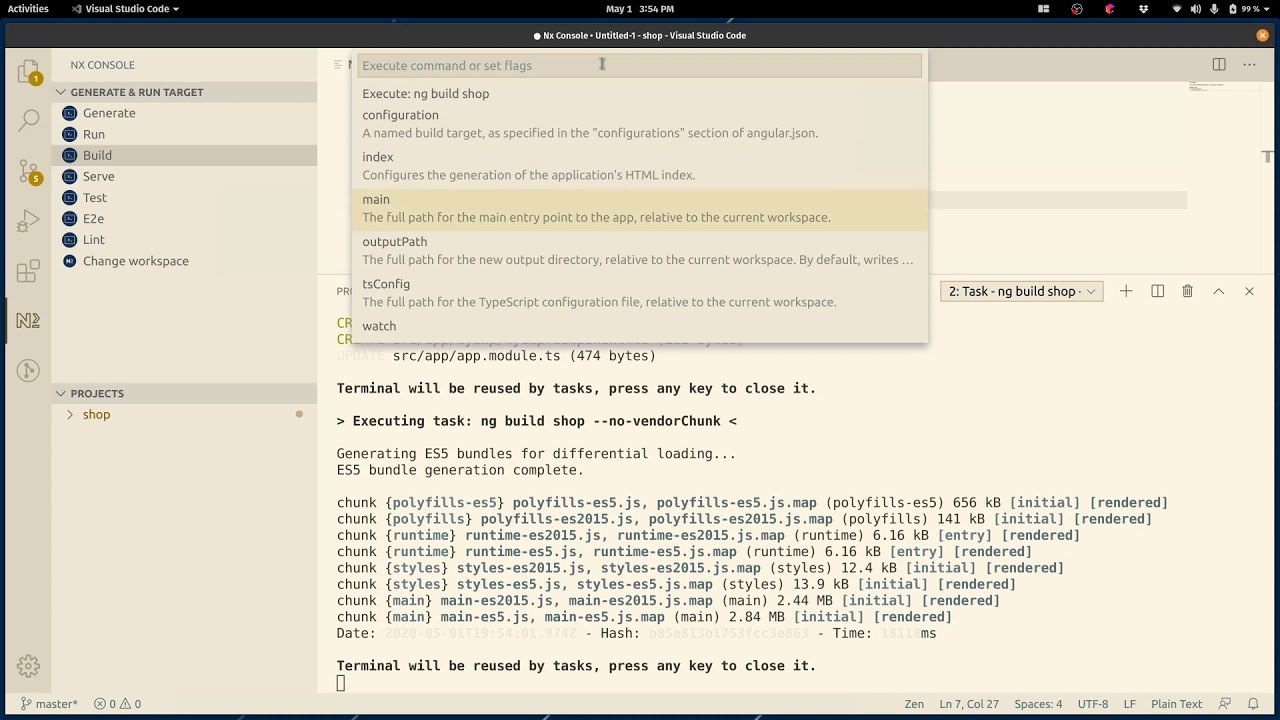Choose the watch flag option

(640, 327)
